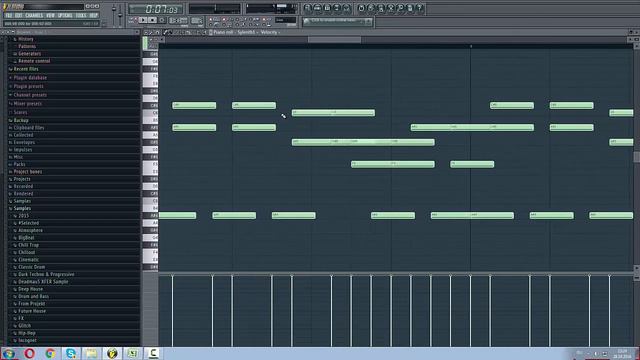Click the render to audio toolbar icon
The height and width of the screenshot is (360, 640).
(380, 8)
